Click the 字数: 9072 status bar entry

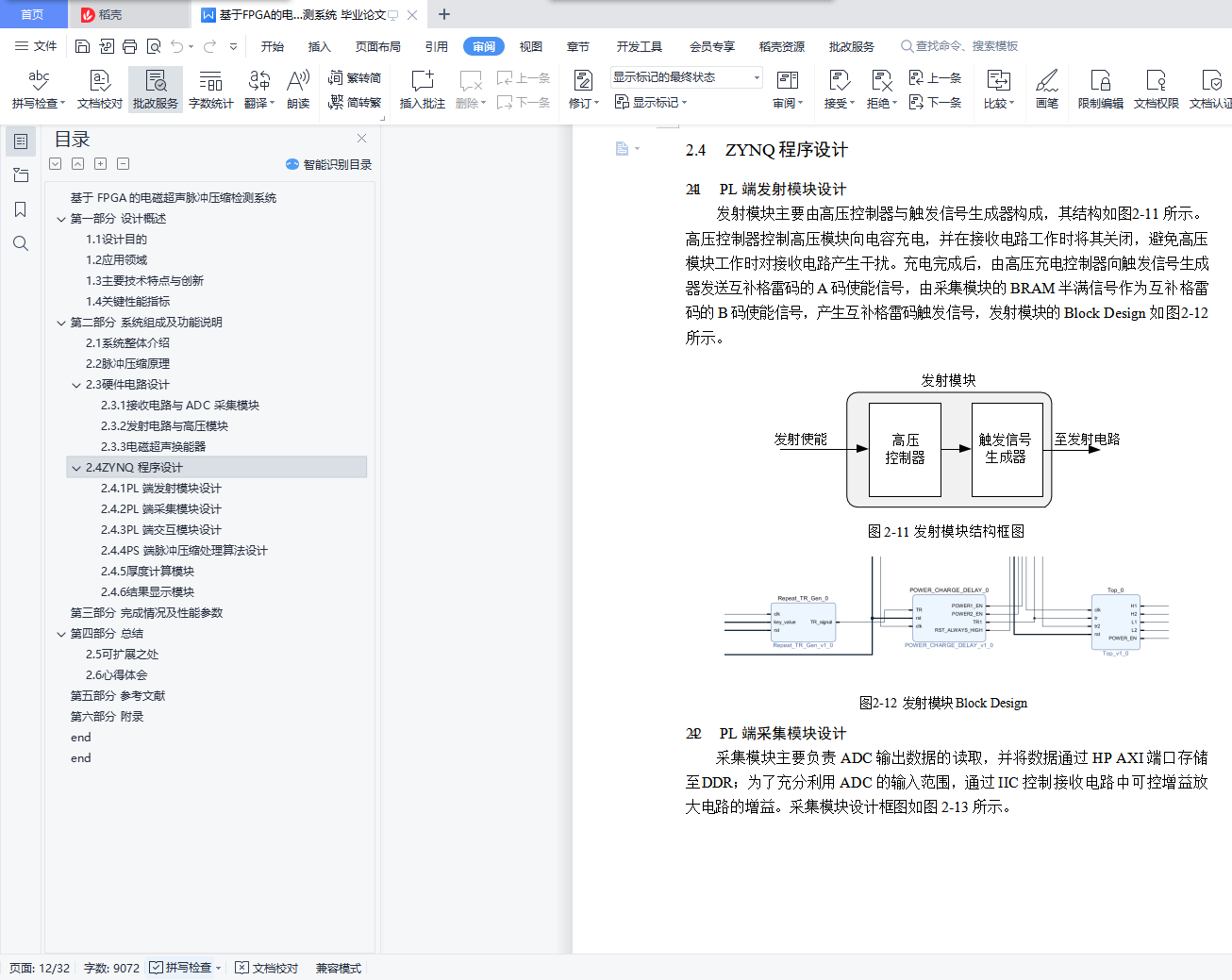click(x=111, y=968)
